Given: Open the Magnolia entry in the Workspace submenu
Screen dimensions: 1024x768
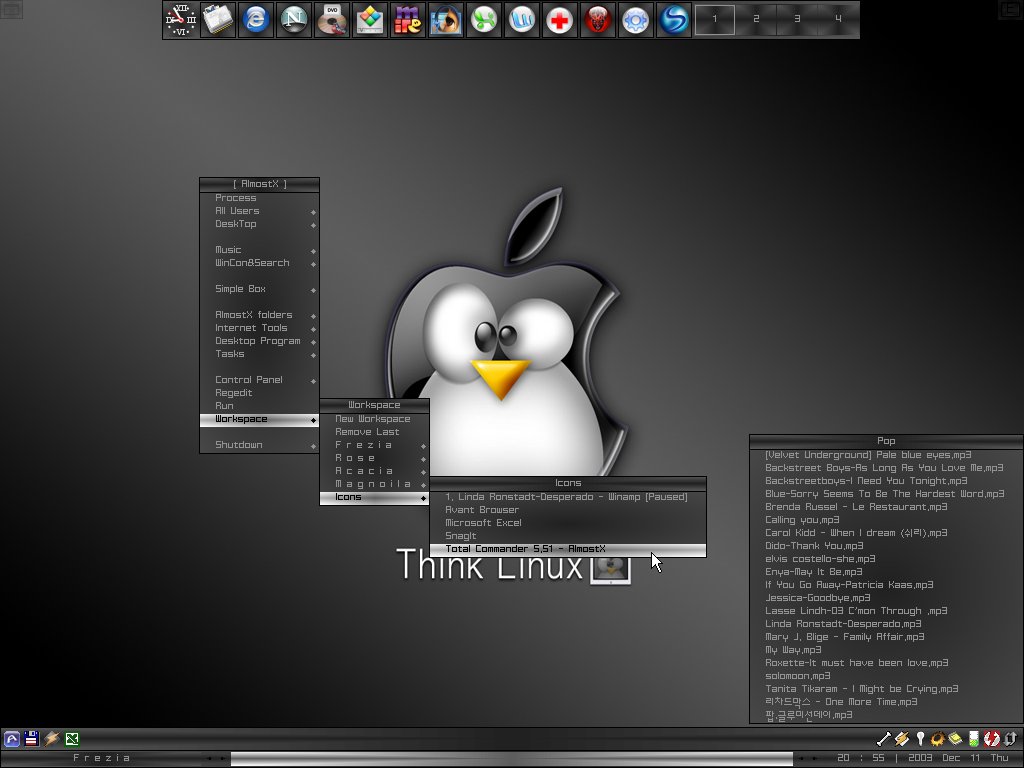Looking at the screenshot, I should (374, 485).
